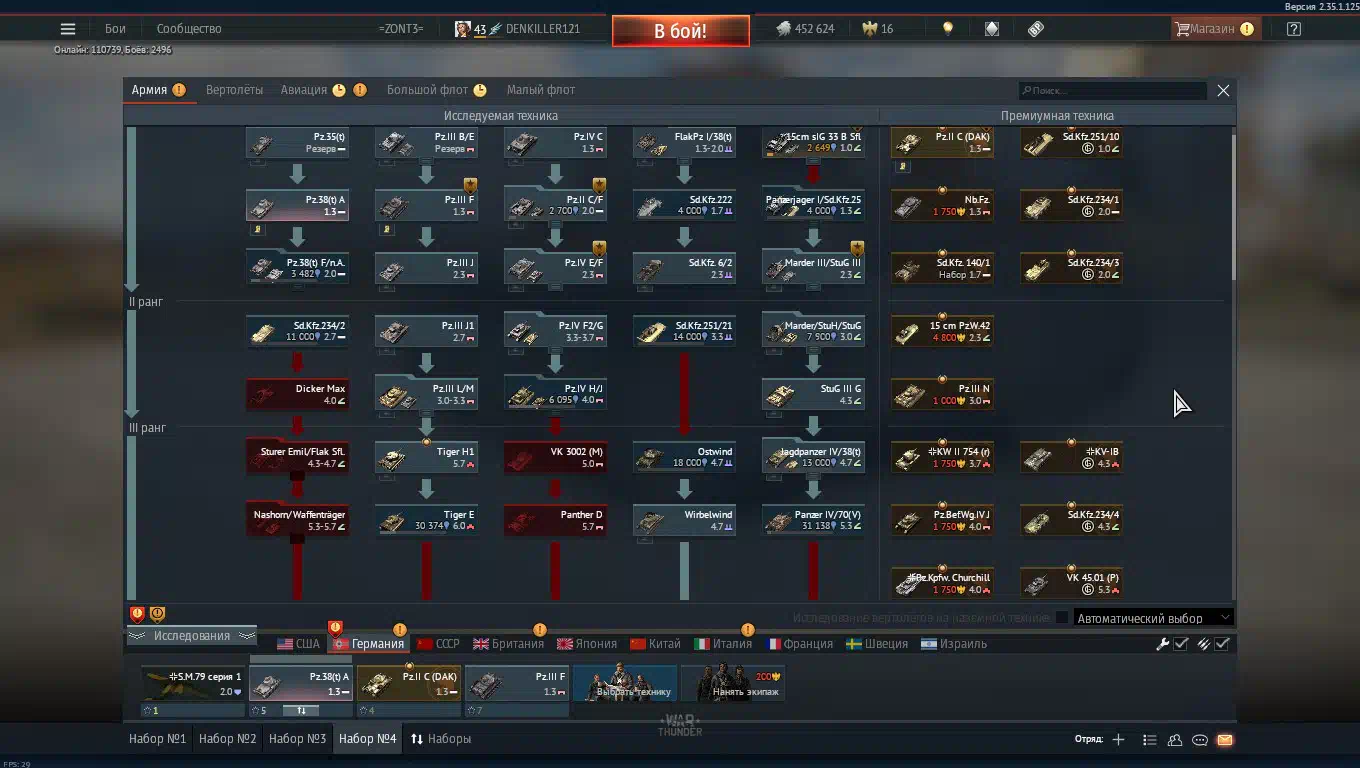Screen dimensions: 1360x768
Task: Select the Wirbelwind vehicle card
Action: [x=684, y=521]
